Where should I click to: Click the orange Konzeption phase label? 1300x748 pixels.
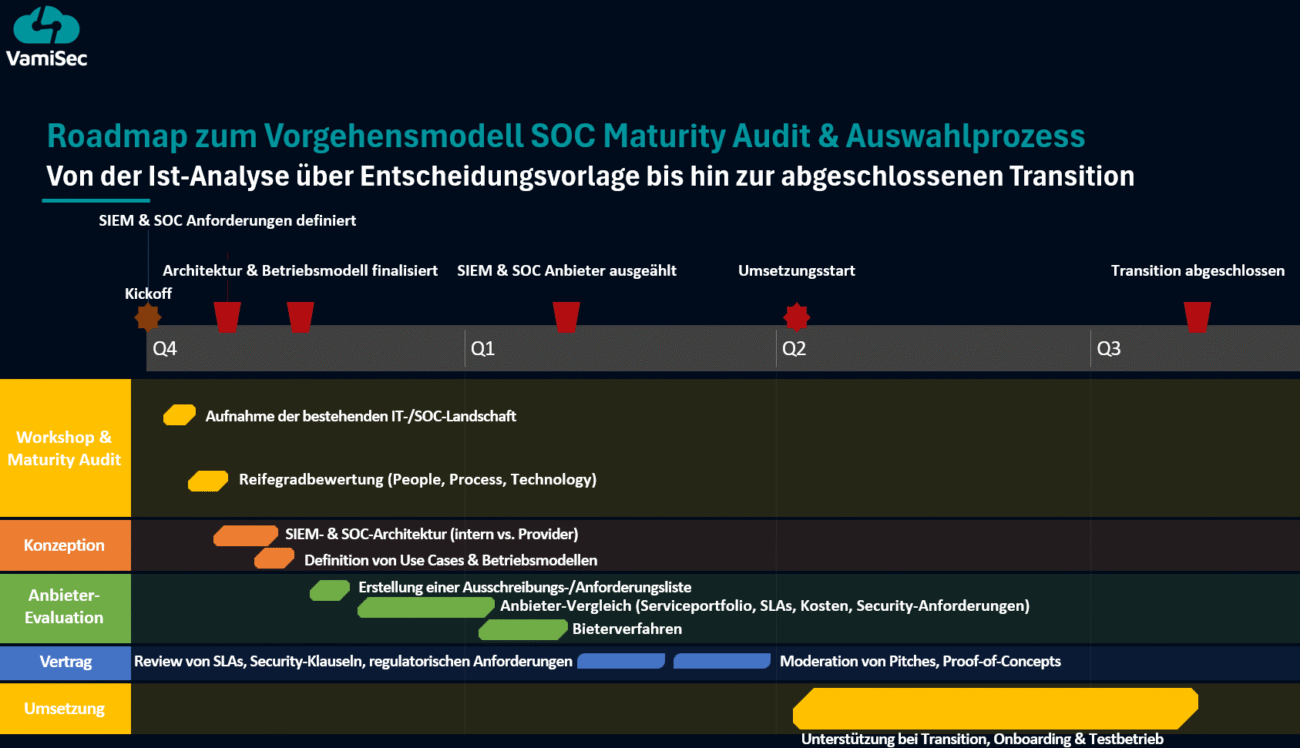click(x=65, y=545)
